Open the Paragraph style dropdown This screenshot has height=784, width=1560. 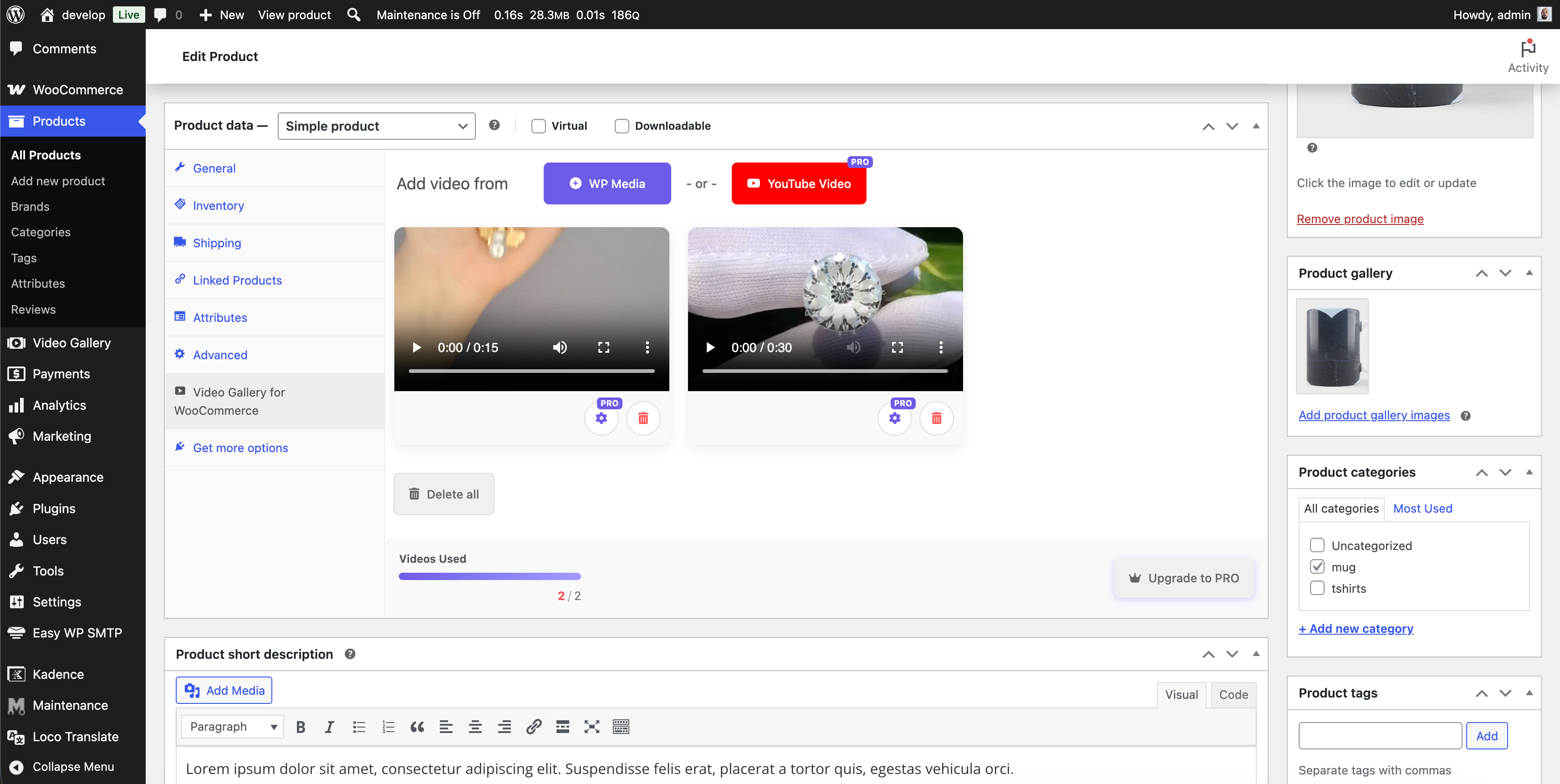[232, 727]
